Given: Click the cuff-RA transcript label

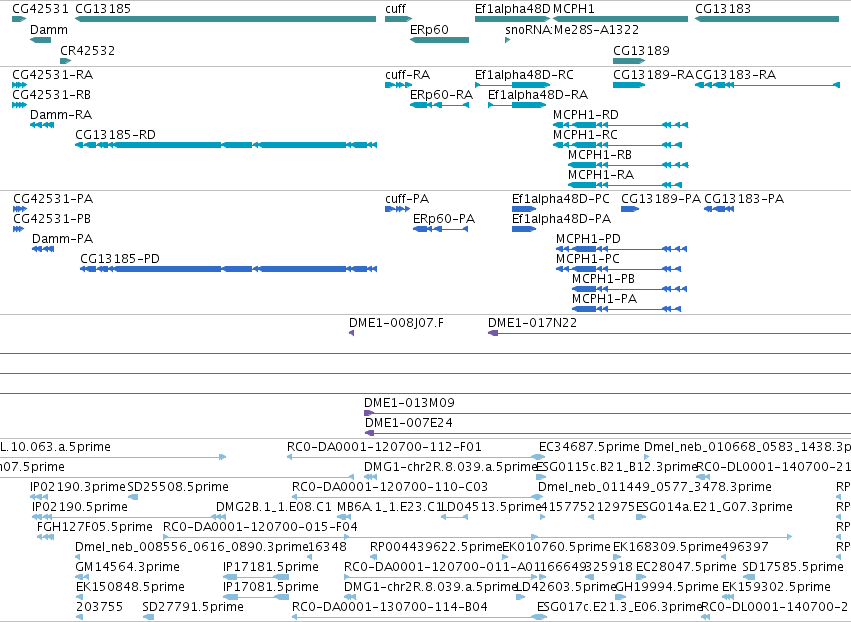Looking at the screenshot, I should tap(408, 74).
